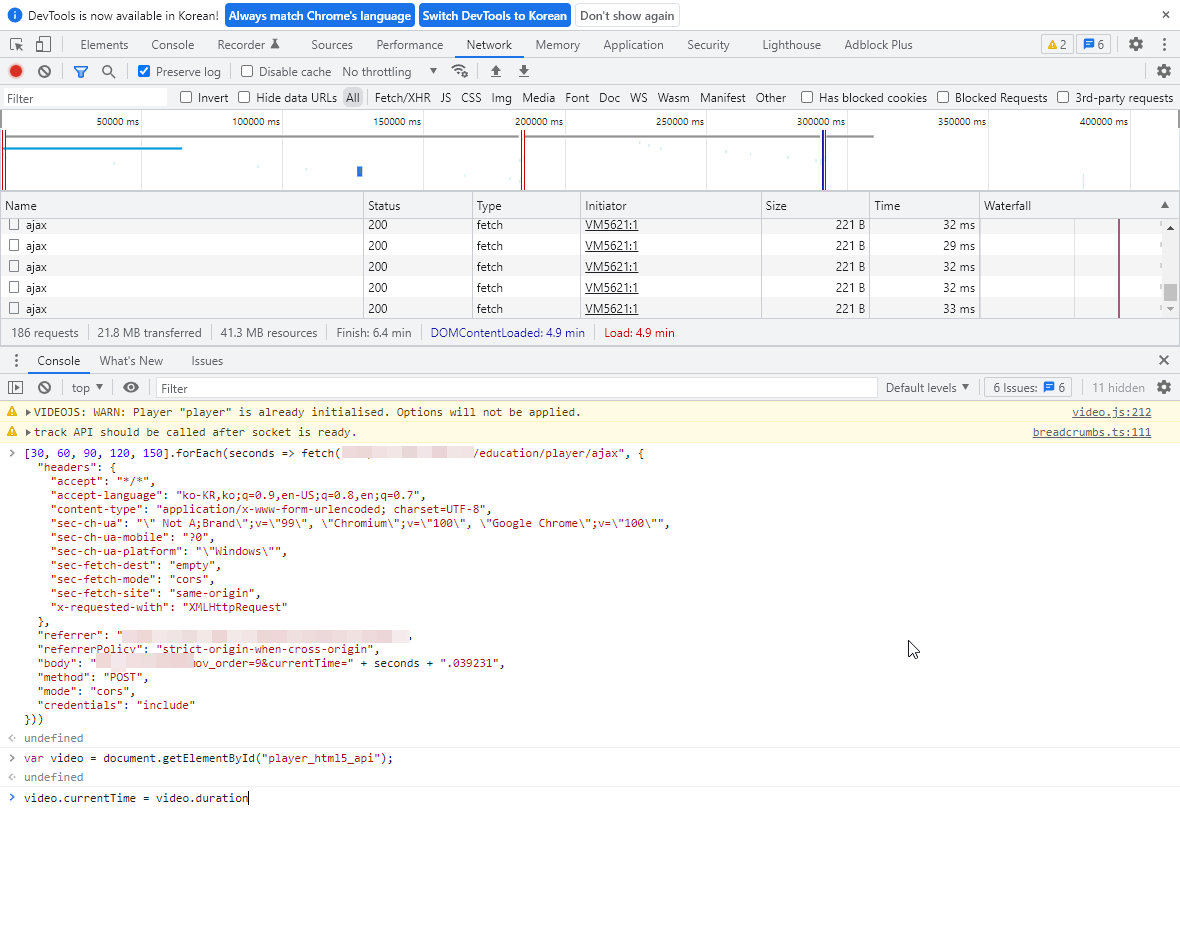1180x927 pixels.
Task: Close the console drawer
Action: (1164, 360)
